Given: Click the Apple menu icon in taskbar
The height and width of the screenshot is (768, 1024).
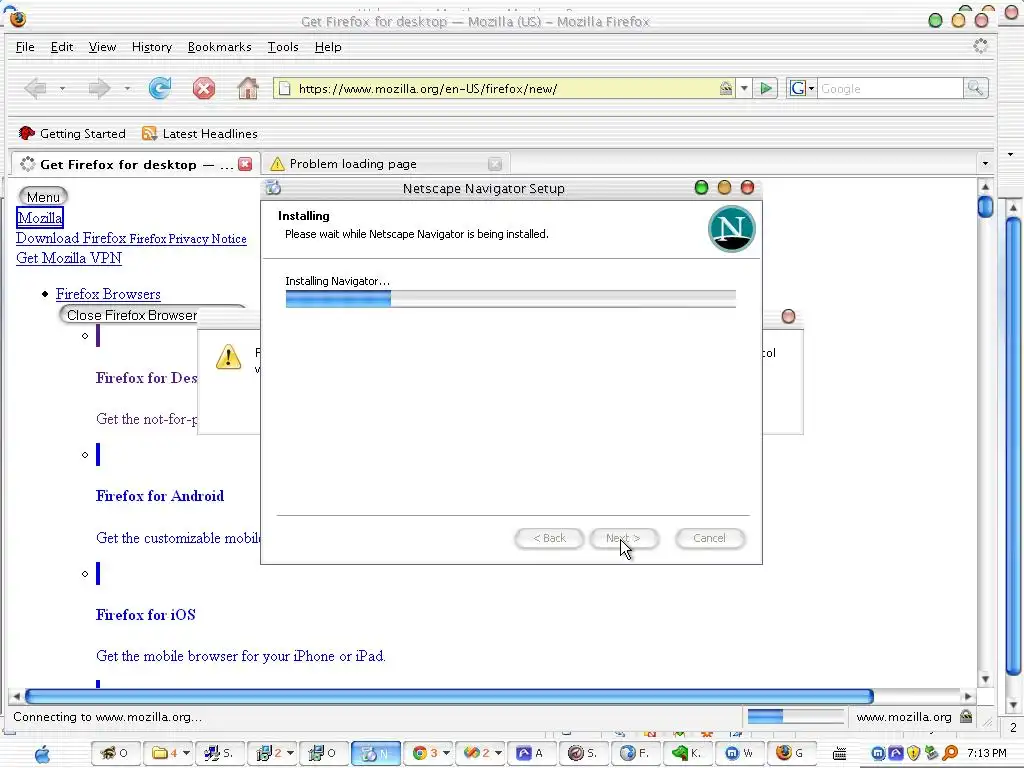Looking at the screenshot, I should (x=42, y=754).
